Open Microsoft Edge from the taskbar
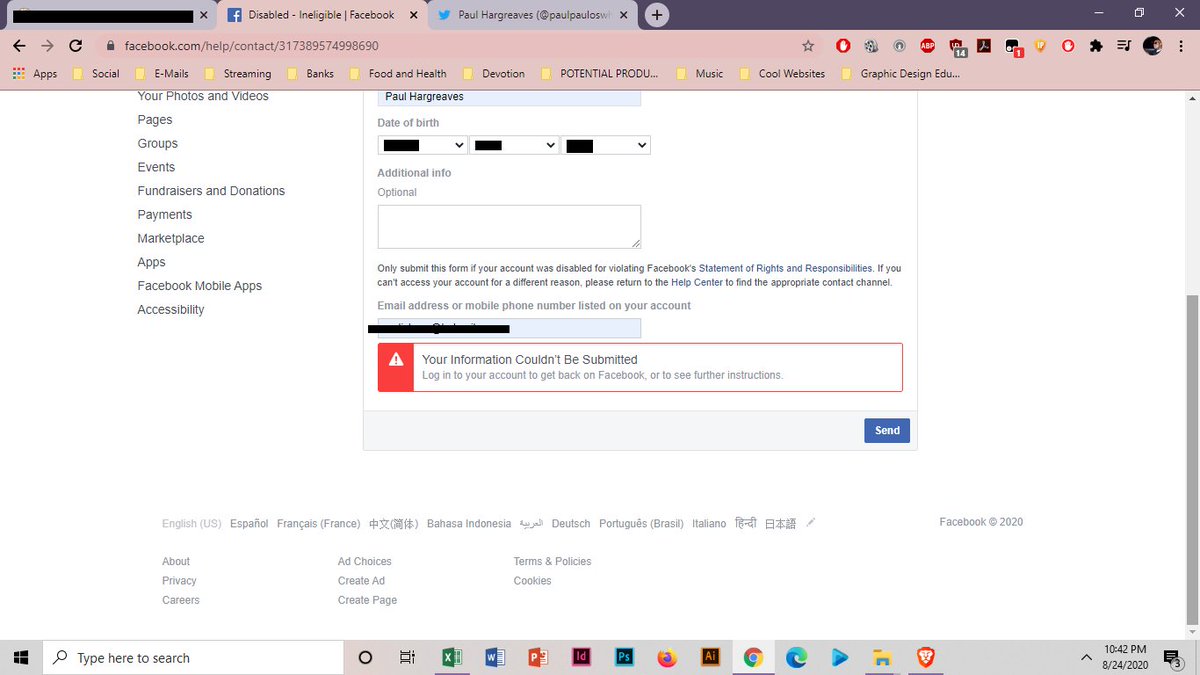Image resolution: width=1200 pixels, height=675 pixels. pos(797,657)
